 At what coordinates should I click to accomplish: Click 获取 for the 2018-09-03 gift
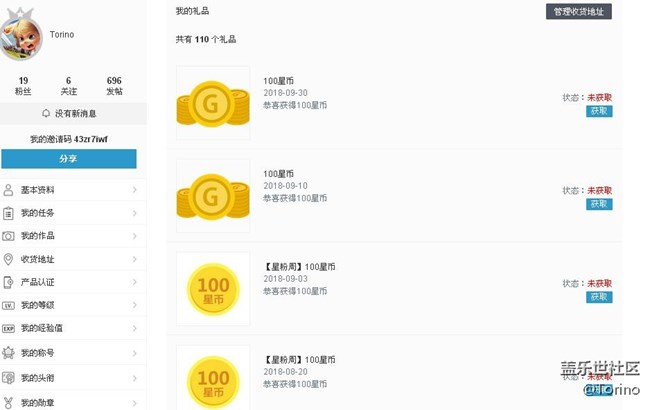point(599,297)
